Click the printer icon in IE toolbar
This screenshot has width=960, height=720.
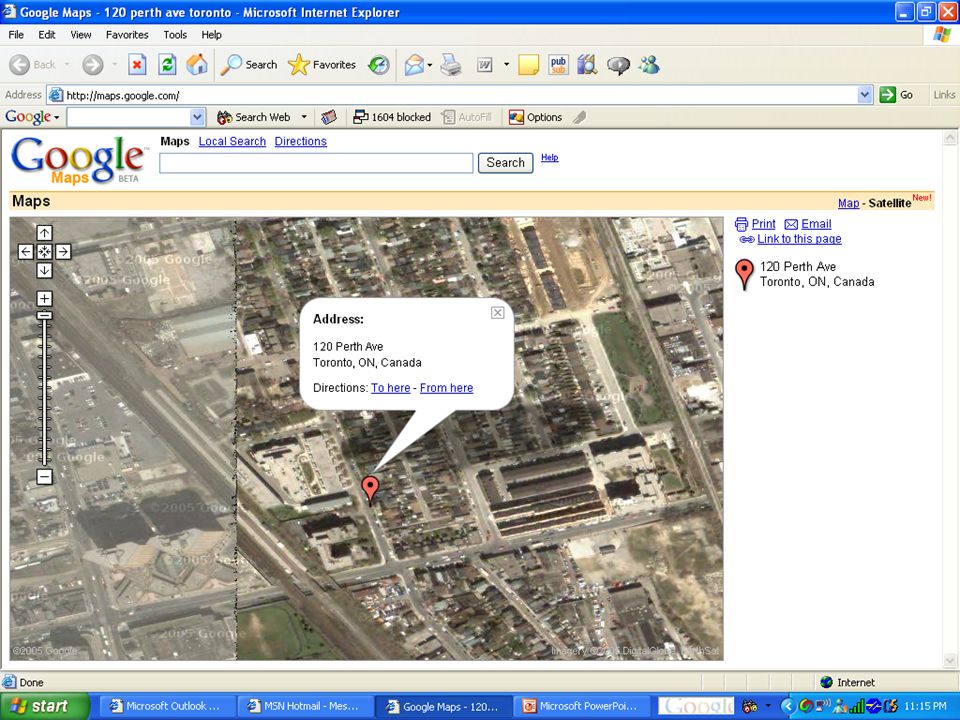click(451, 64)
